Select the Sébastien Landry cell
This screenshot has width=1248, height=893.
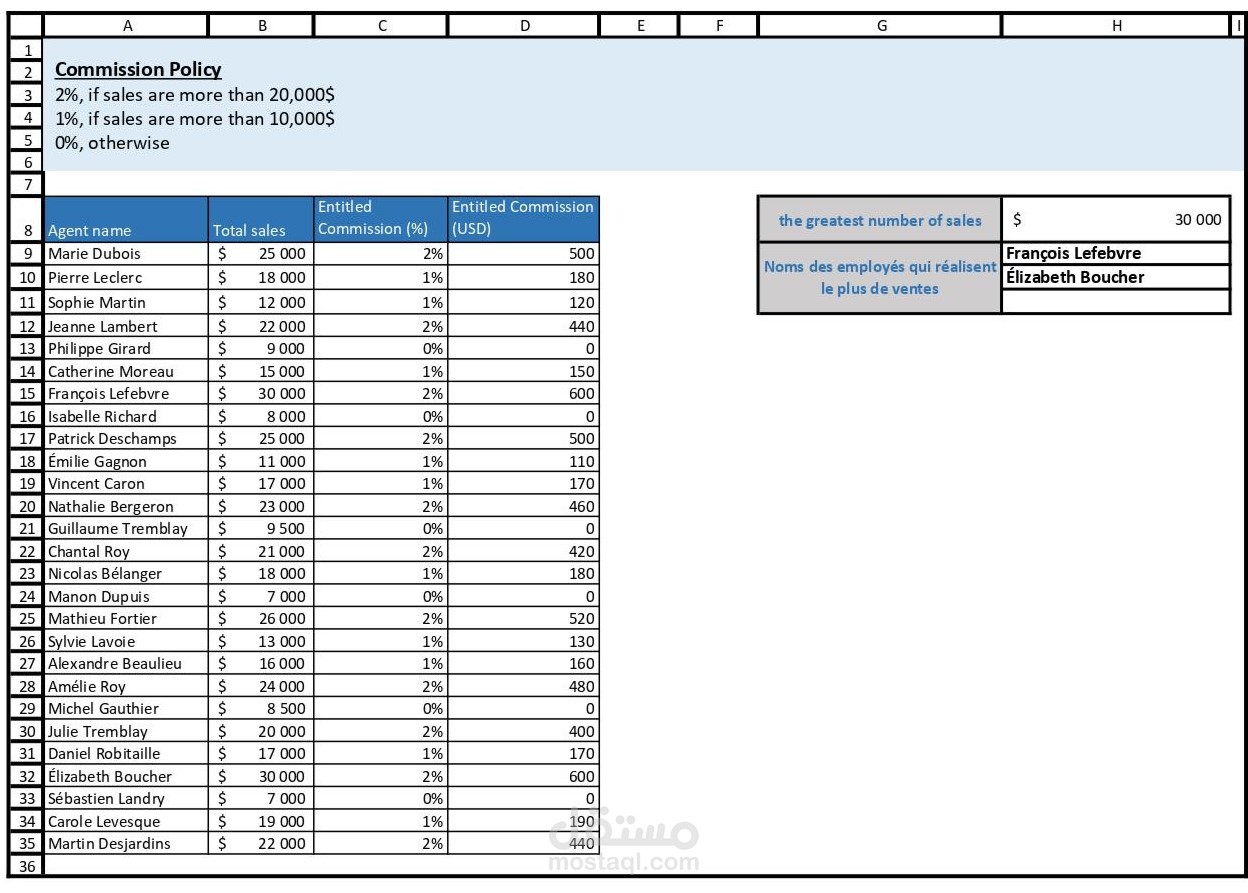[x=127, y=798]
